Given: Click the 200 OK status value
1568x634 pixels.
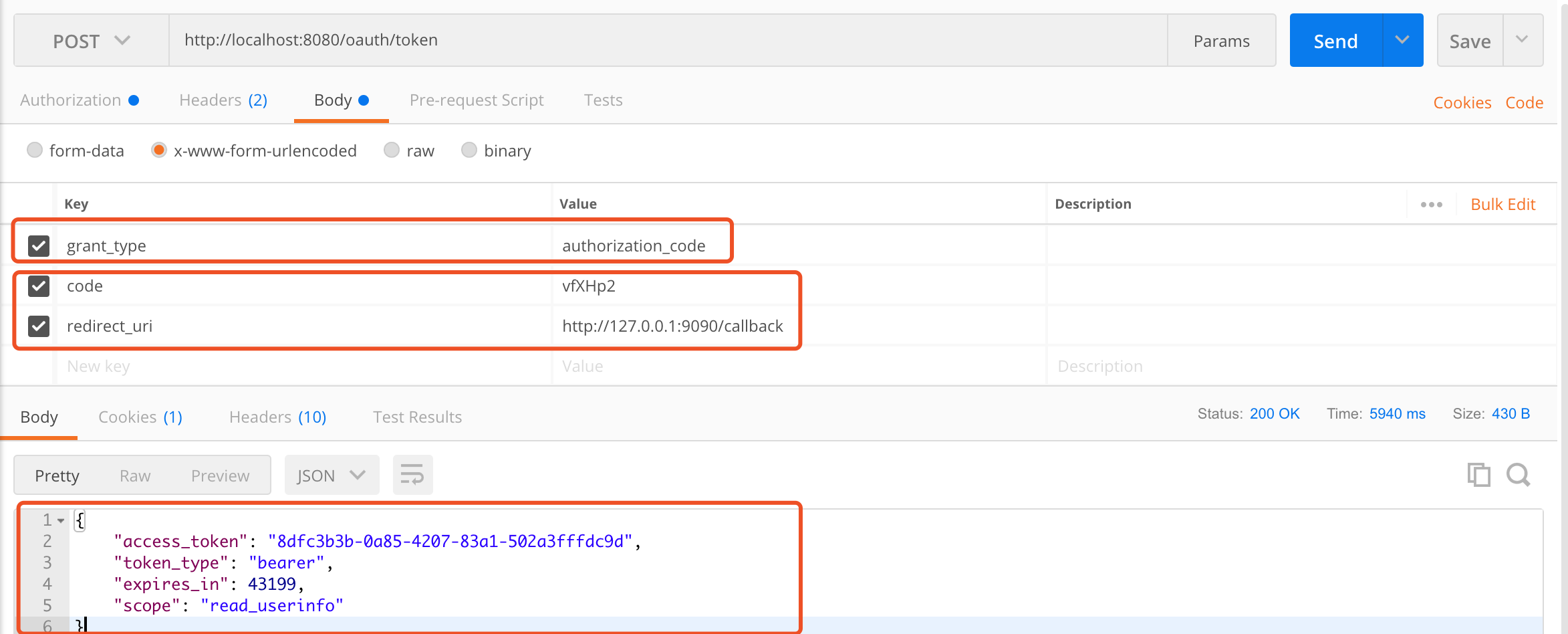Looking at the screenshot, I should (1275, 414).
